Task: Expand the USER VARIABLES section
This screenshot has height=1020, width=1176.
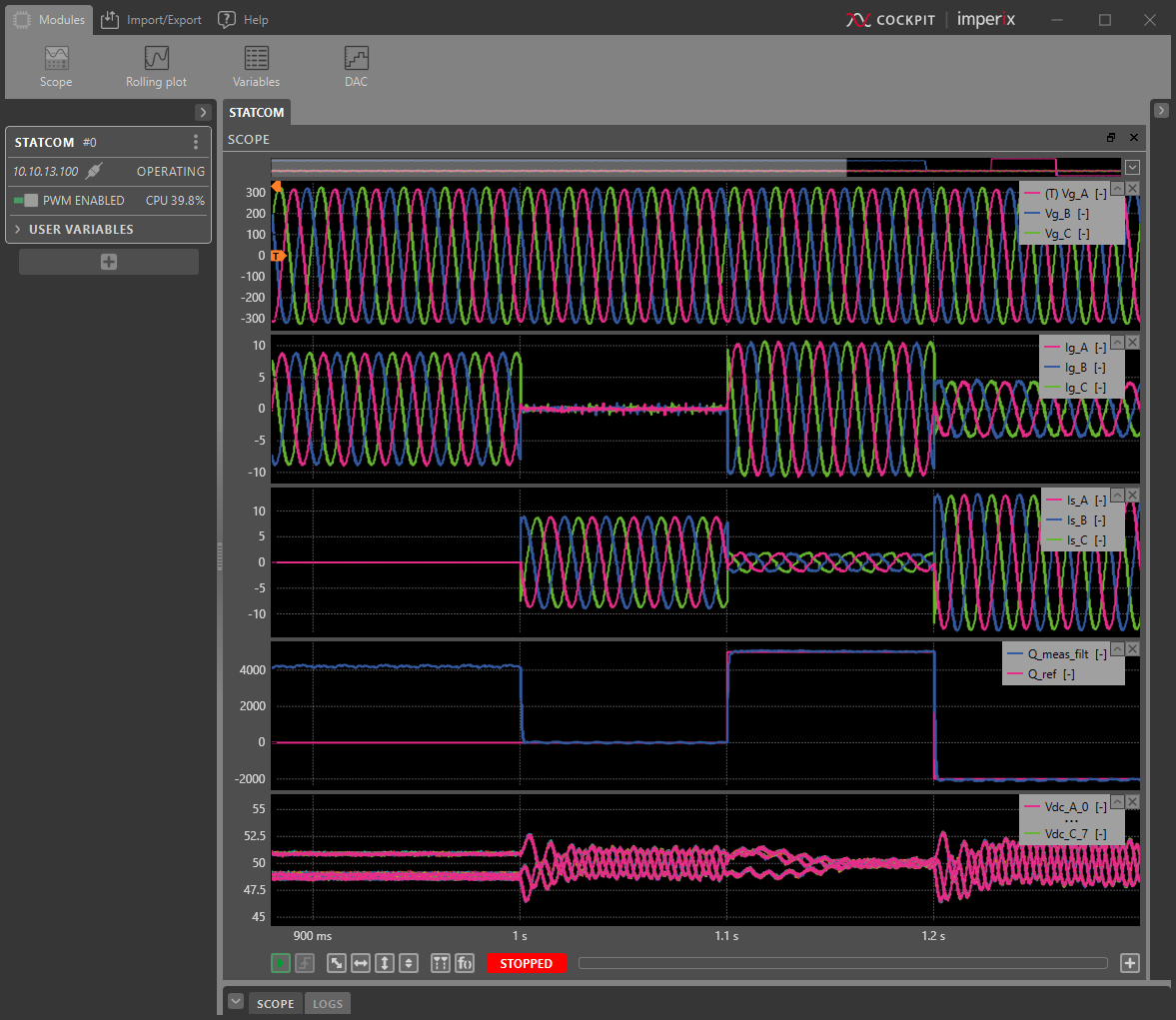Action: point(80,230)
